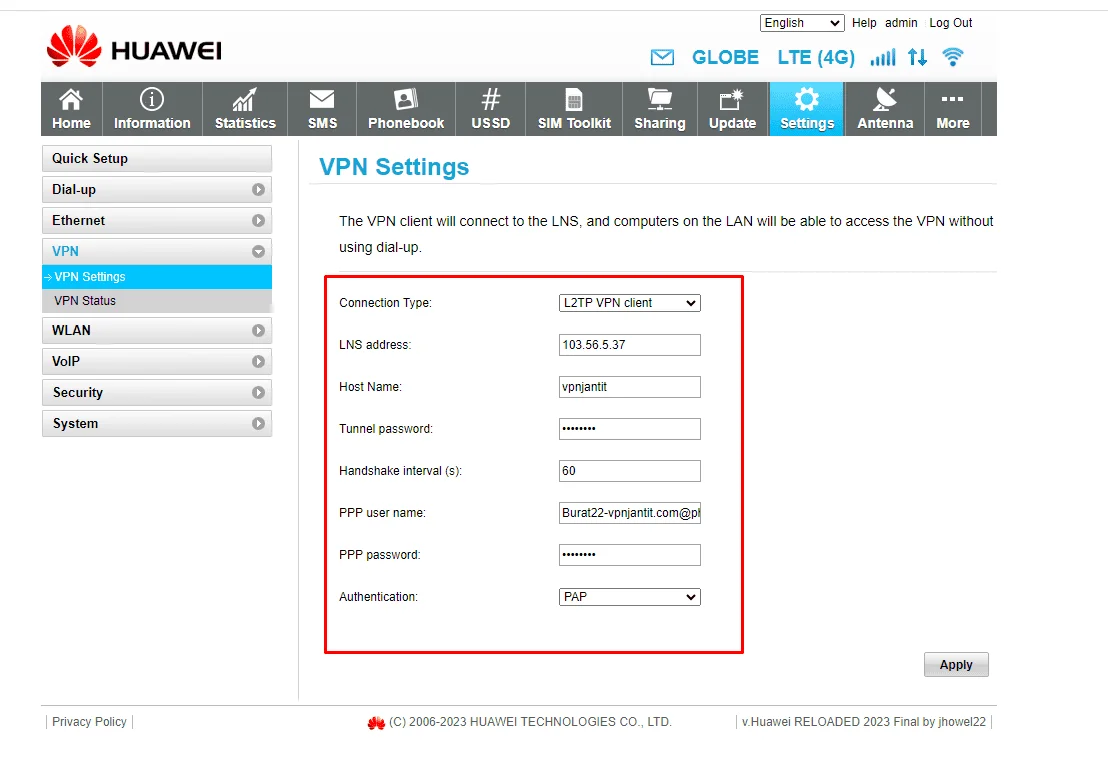Expand the Dial-up menu section
Image resolution: width=1108 pixels, height=760 pixels.
pyautogui.click(x=157, y=189)
